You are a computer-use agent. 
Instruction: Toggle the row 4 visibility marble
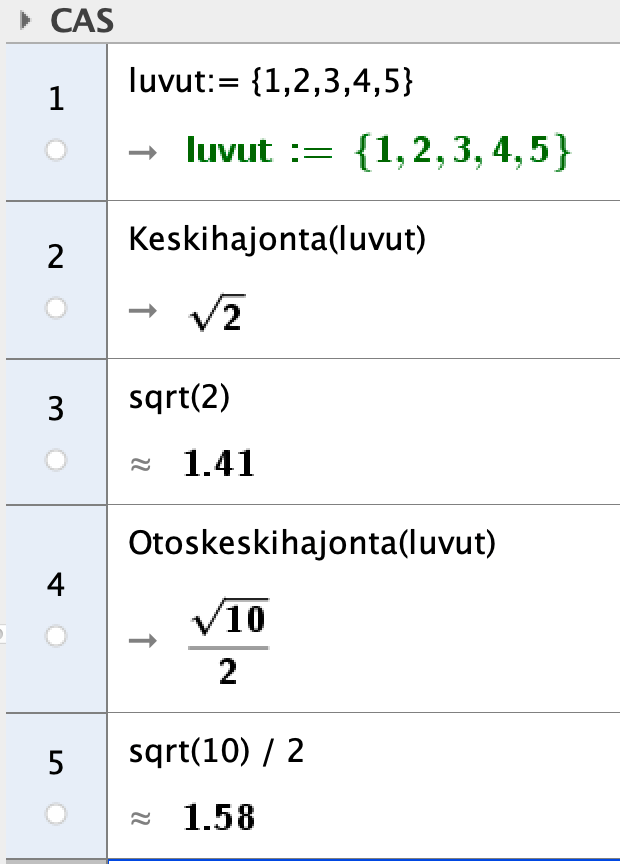(56, 636)
